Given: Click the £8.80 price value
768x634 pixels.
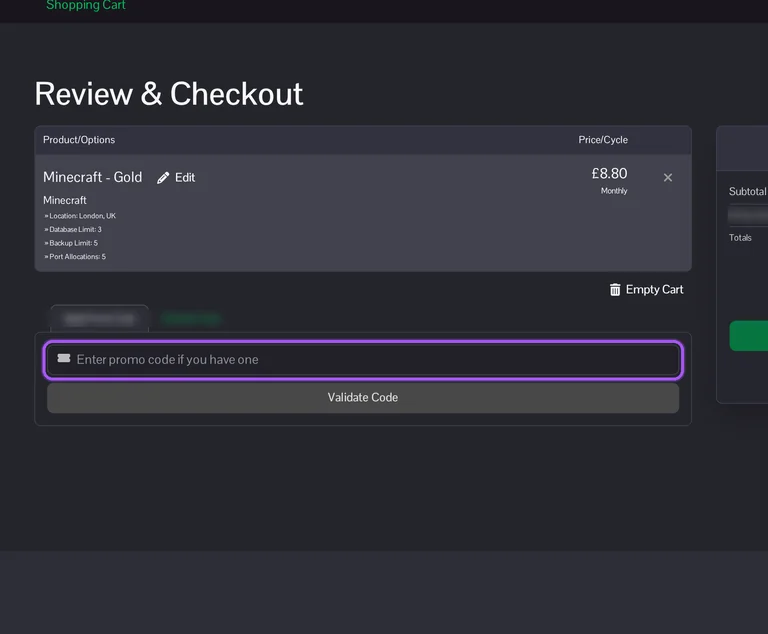Looking at the screenshot, I should coord(609,173).
